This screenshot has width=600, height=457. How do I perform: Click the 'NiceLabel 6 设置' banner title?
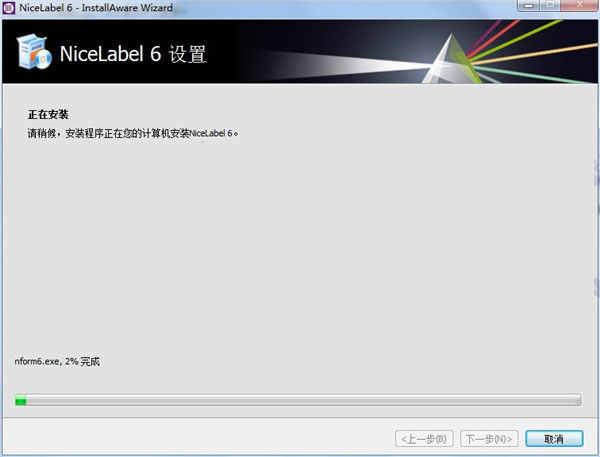click(x=134, y=54)
